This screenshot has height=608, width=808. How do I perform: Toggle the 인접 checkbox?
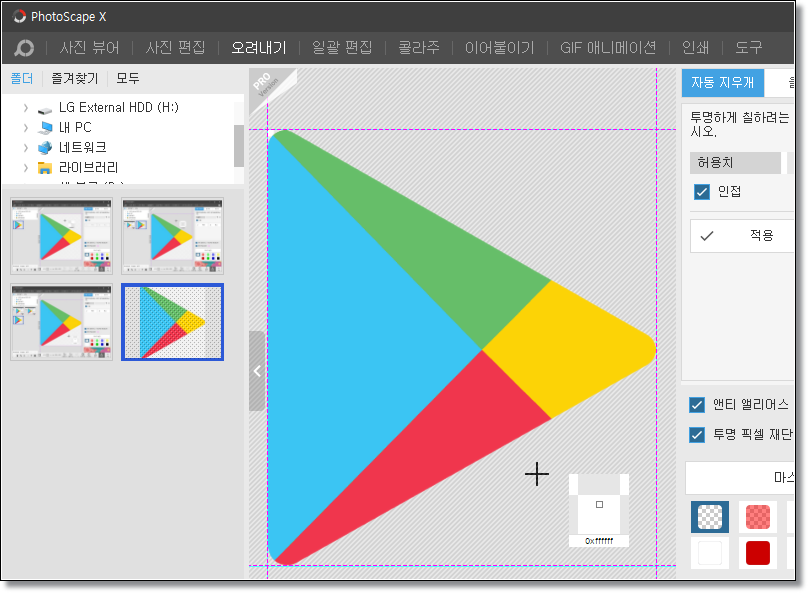coord(702,192)
